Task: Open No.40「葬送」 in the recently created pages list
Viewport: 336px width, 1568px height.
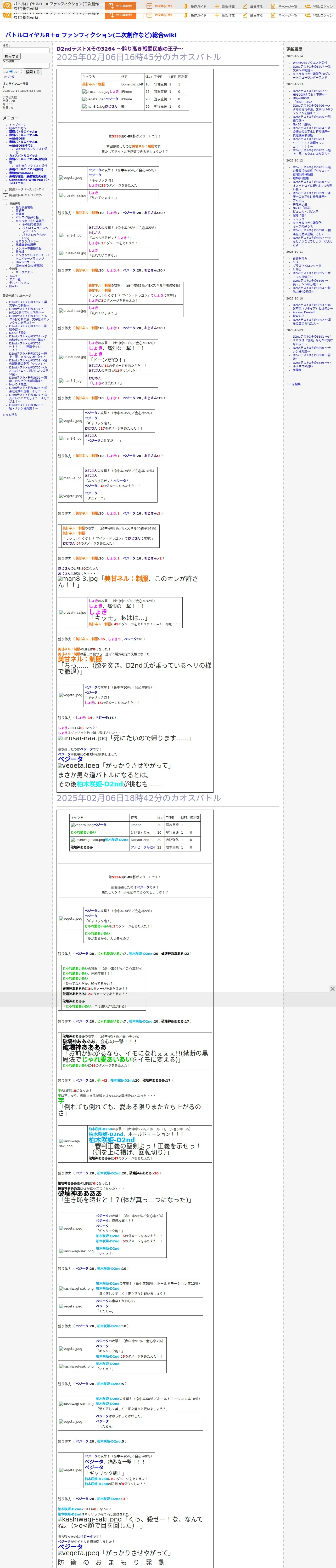Action: click(x=18, y=385)
